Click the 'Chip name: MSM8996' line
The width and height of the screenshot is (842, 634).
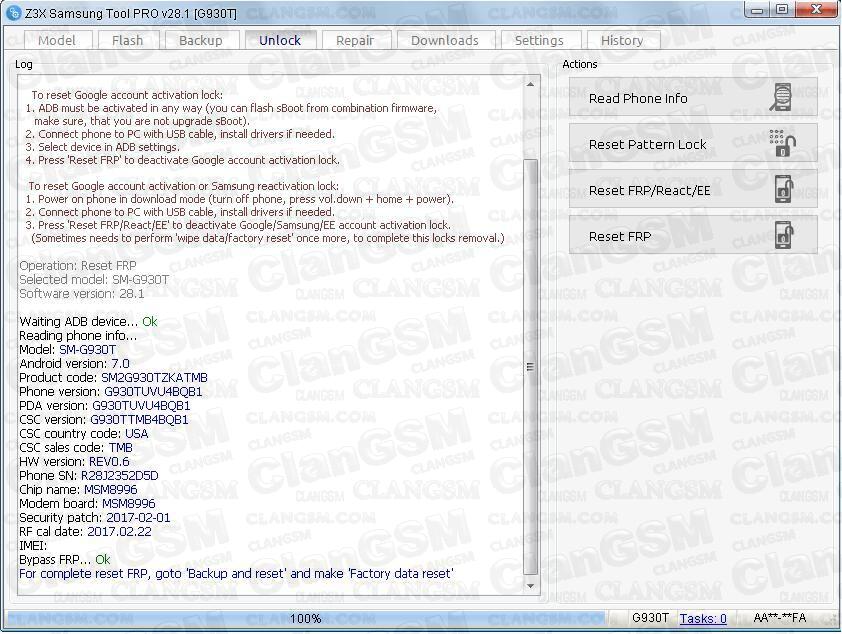point(78,490)
